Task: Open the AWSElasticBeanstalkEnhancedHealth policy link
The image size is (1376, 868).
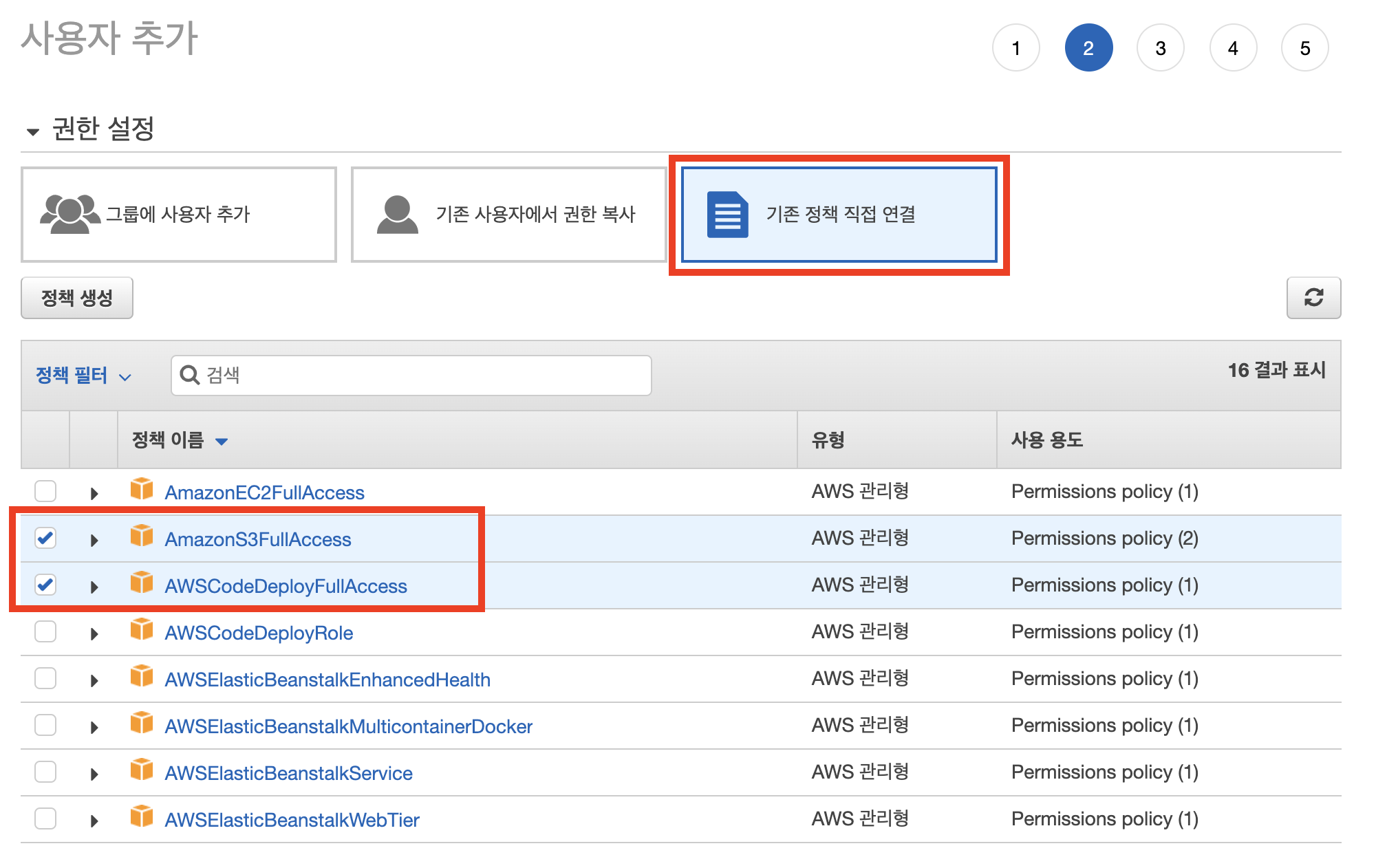Action: point(328,680)
